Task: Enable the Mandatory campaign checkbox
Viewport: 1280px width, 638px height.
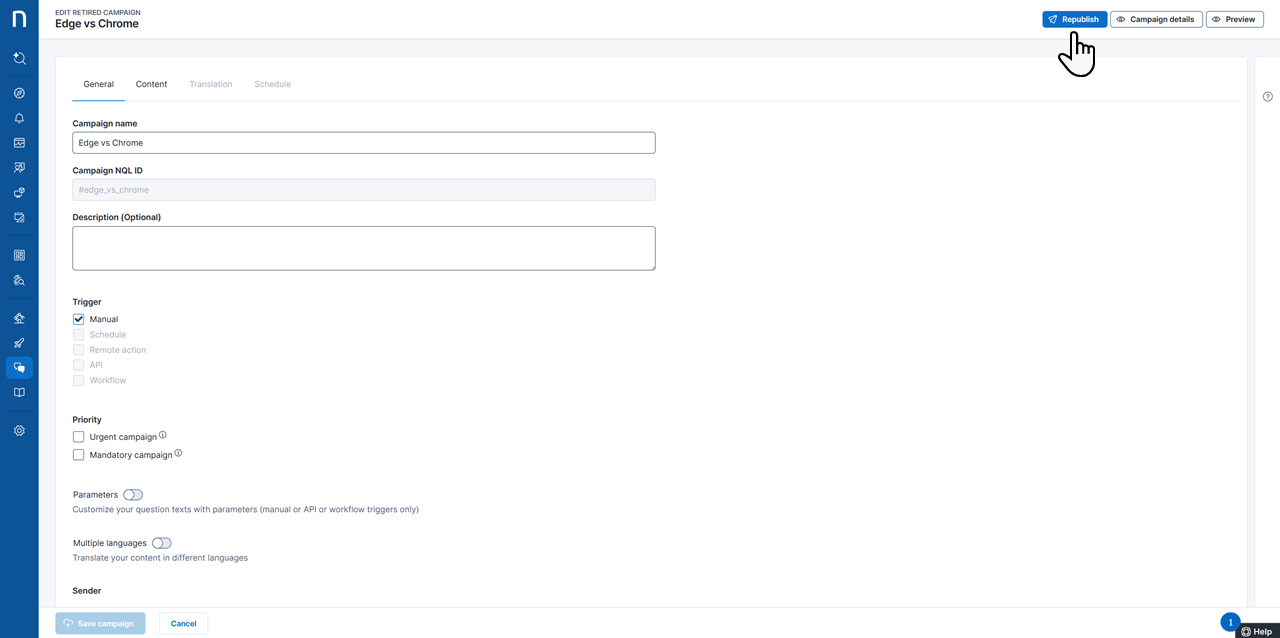Action: pyautogui.click(x=78, y=454)
